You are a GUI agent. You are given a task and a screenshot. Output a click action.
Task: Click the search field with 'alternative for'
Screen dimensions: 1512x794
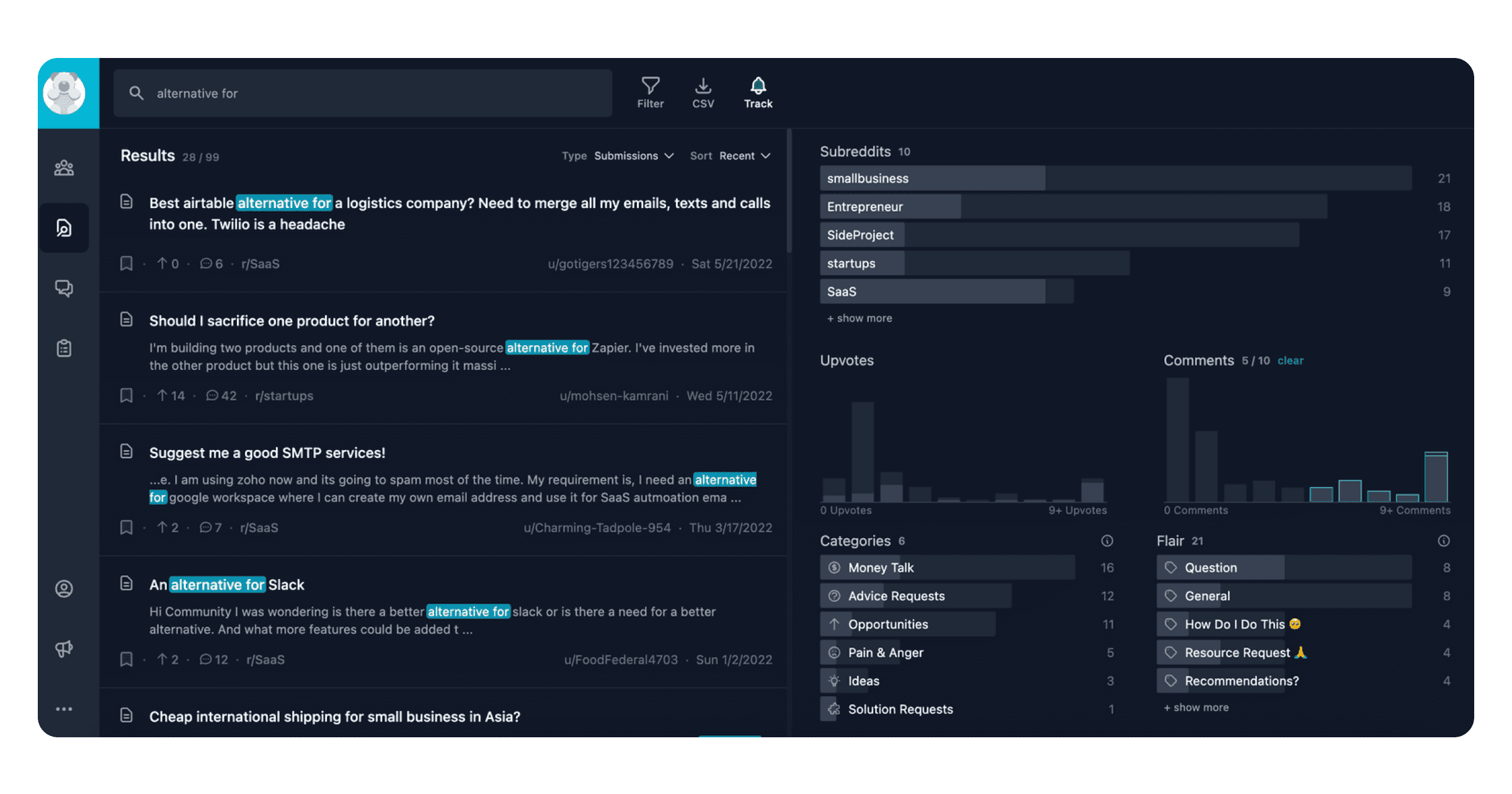click(x=363, y=93)
